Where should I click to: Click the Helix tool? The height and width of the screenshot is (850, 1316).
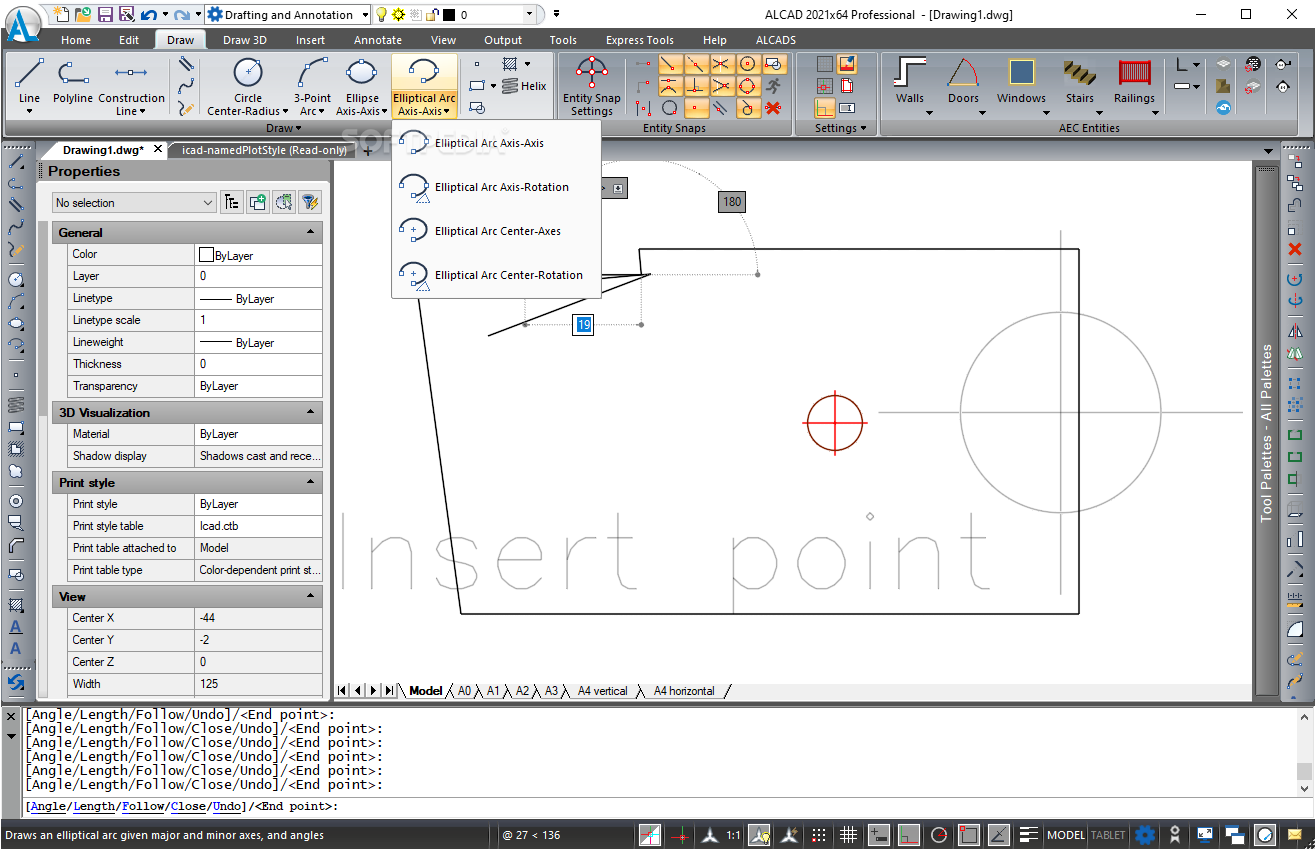coord(523,86)
